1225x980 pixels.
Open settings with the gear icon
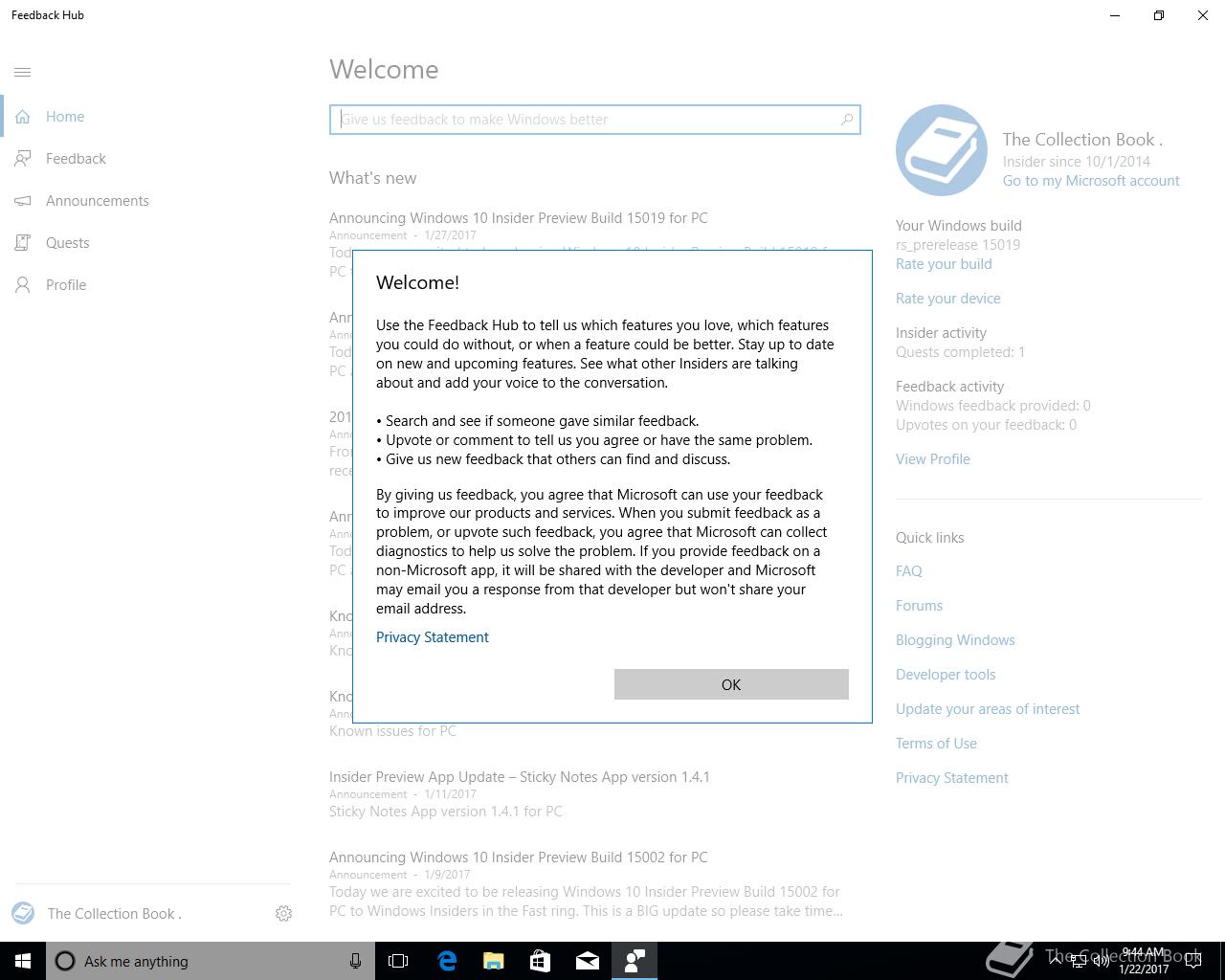point(283,914)
